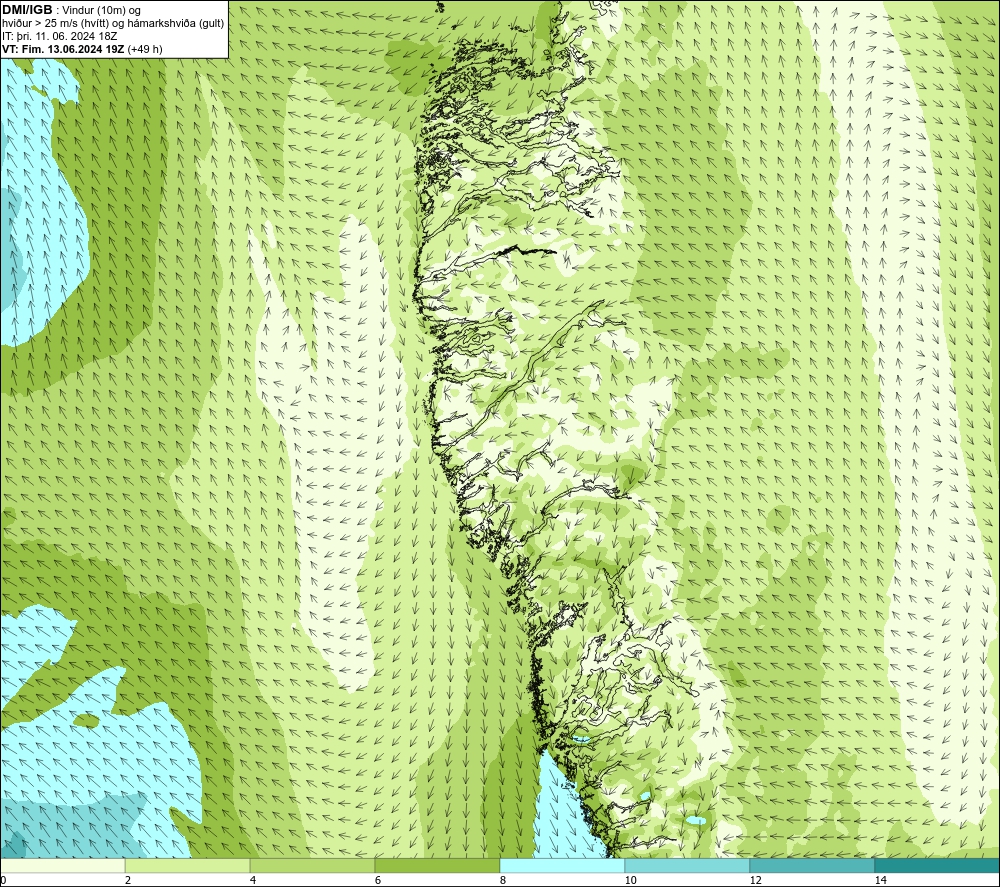The image size is (1000, 887).
Task: Click the 12–14 m/s teal swatch
Action: pos(812,866)
